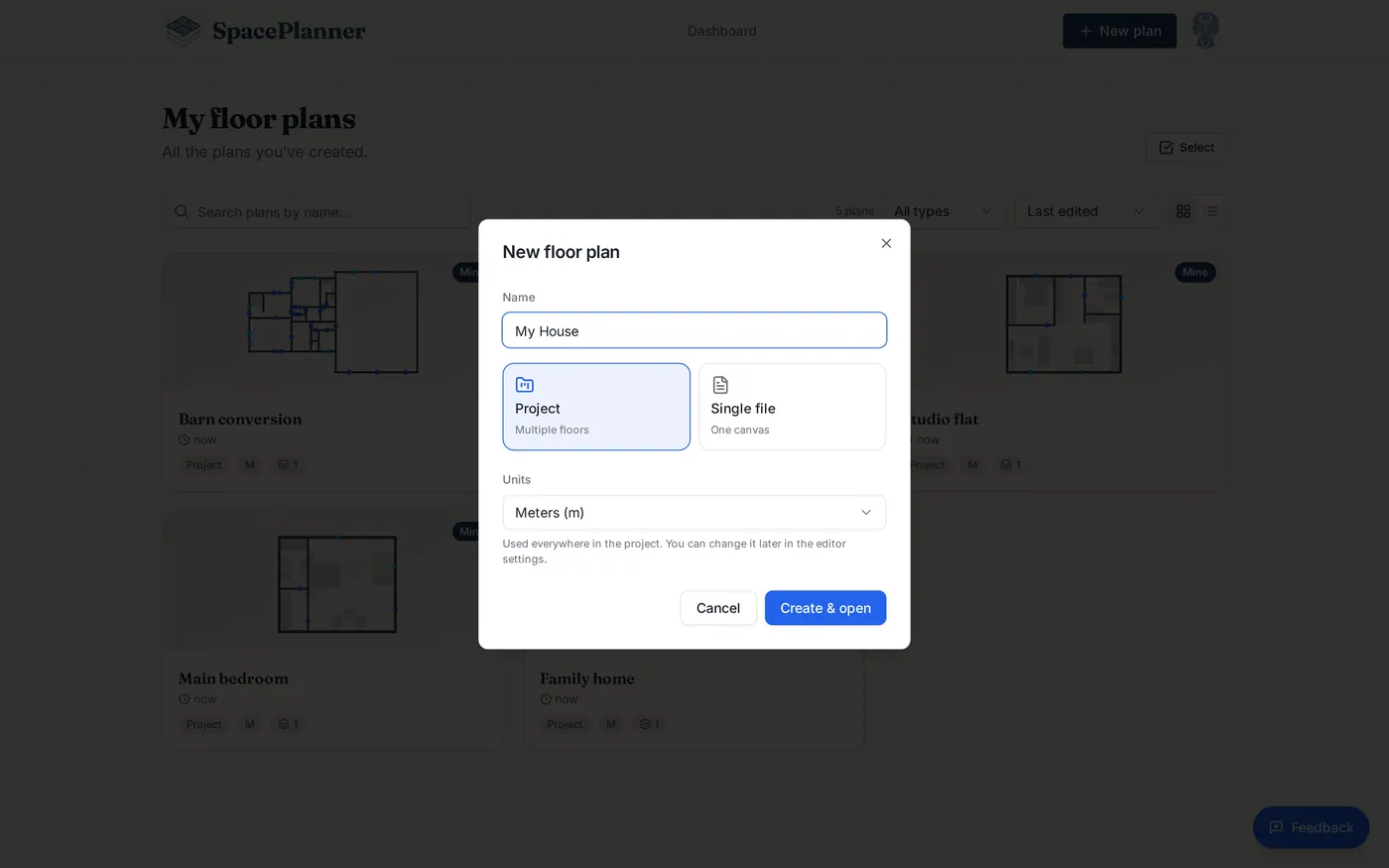Open the Barn conversion plan thumbnail
Image resolution: width=1389 pixels, height=868 pixels.
click(333, 322)
